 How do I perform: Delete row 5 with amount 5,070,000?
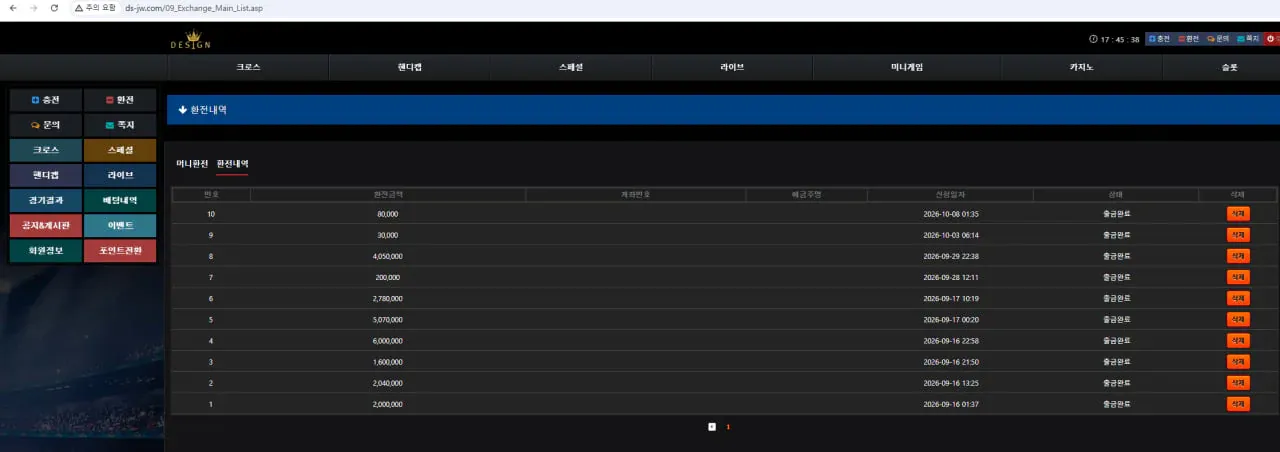[1238, 319]
